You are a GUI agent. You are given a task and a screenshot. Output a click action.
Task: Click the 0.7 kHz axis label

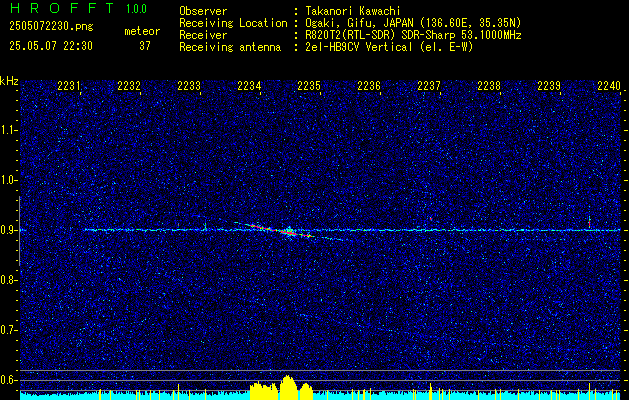8,330
